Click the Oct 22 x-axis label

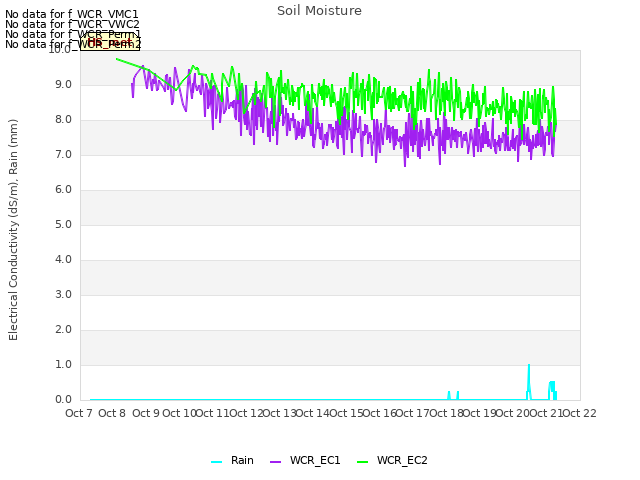579,413
